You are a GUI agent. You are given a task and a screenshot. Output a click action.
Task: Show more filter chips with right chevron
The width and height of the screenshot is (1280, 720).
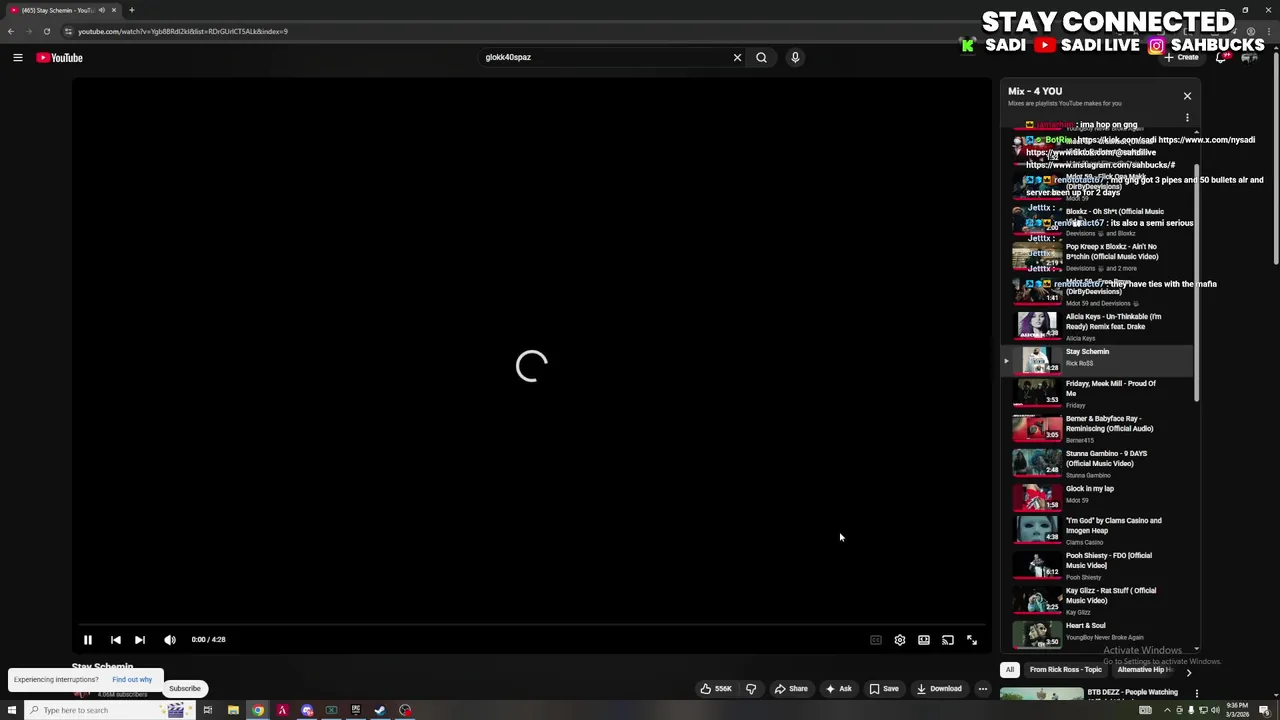pyautogui.click(x=1188, y=671)
